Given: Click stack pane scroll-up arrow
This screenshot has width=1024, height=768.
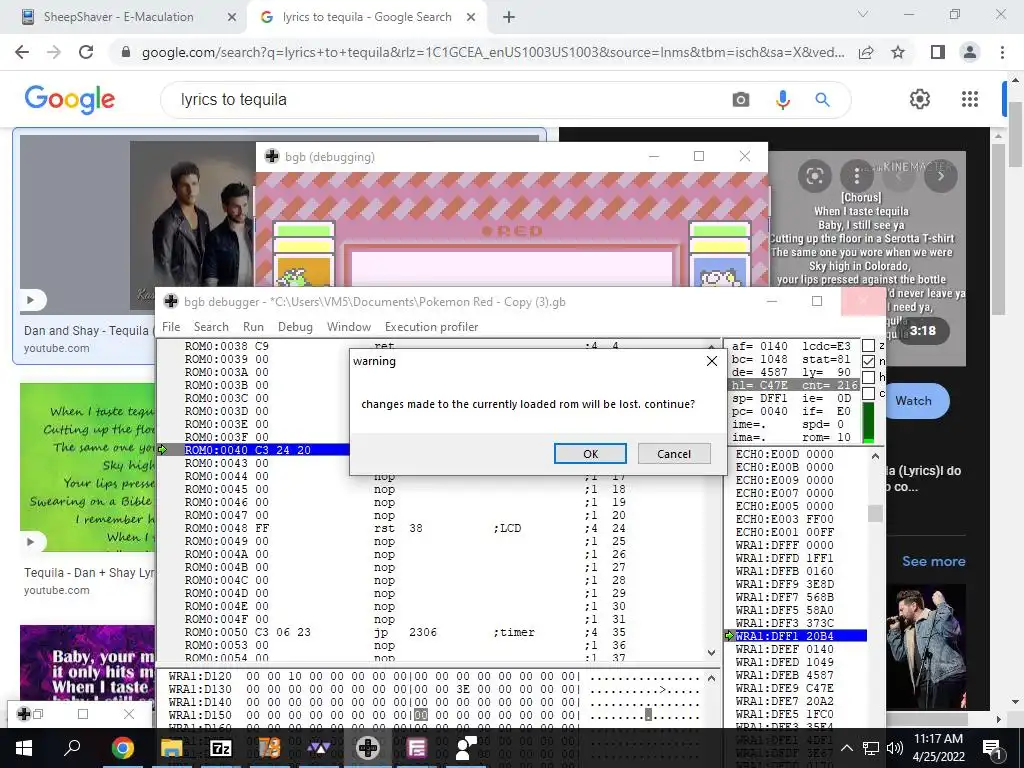Looking at the screenshot, I should coord(875,456).
